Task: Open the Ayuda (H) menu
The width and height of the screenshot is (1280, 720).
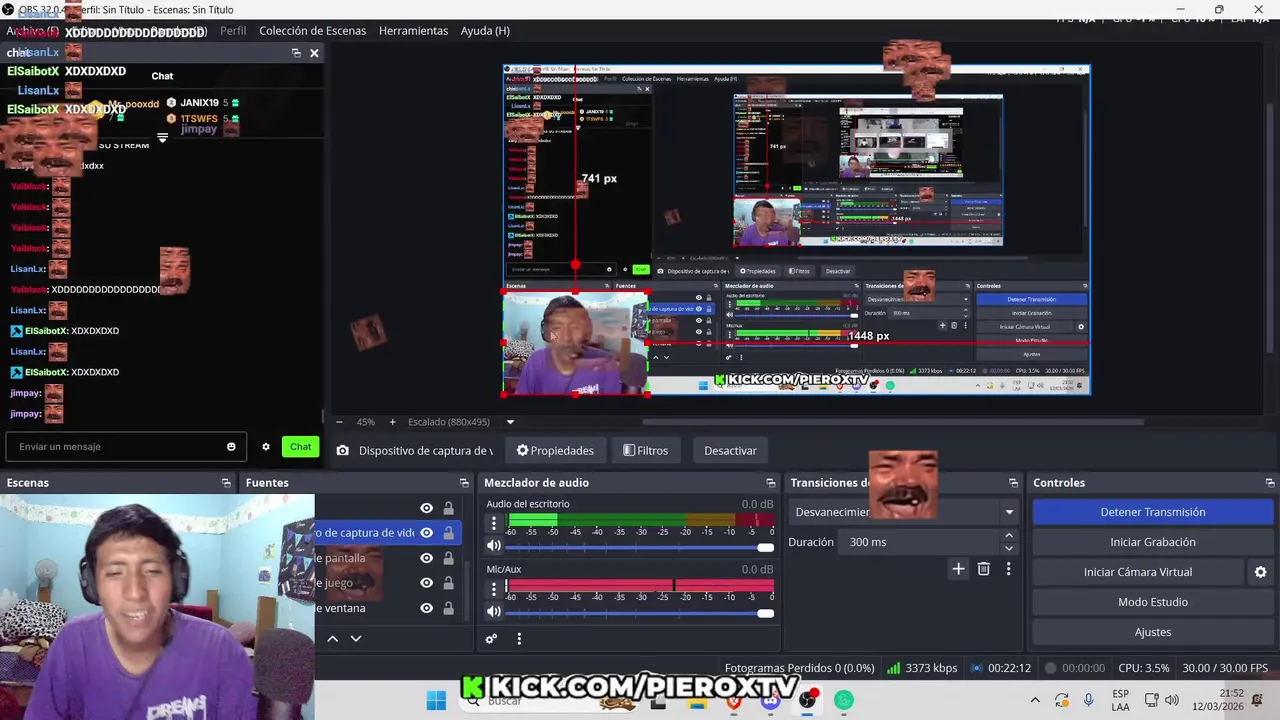Action: pos(485,31)
